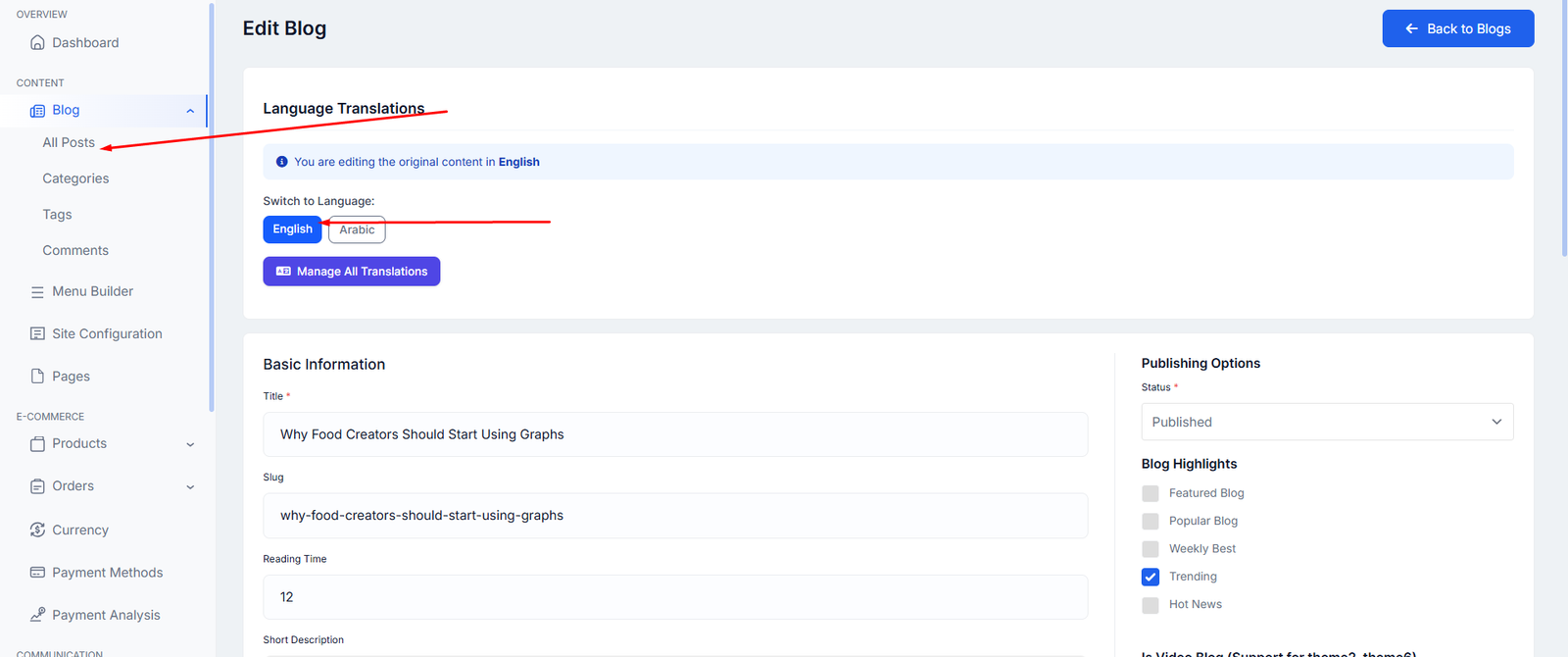Click the Payment Methods card icon
Screen dimensions: 1568x657
pyautogui.click(x=37, y=573)
